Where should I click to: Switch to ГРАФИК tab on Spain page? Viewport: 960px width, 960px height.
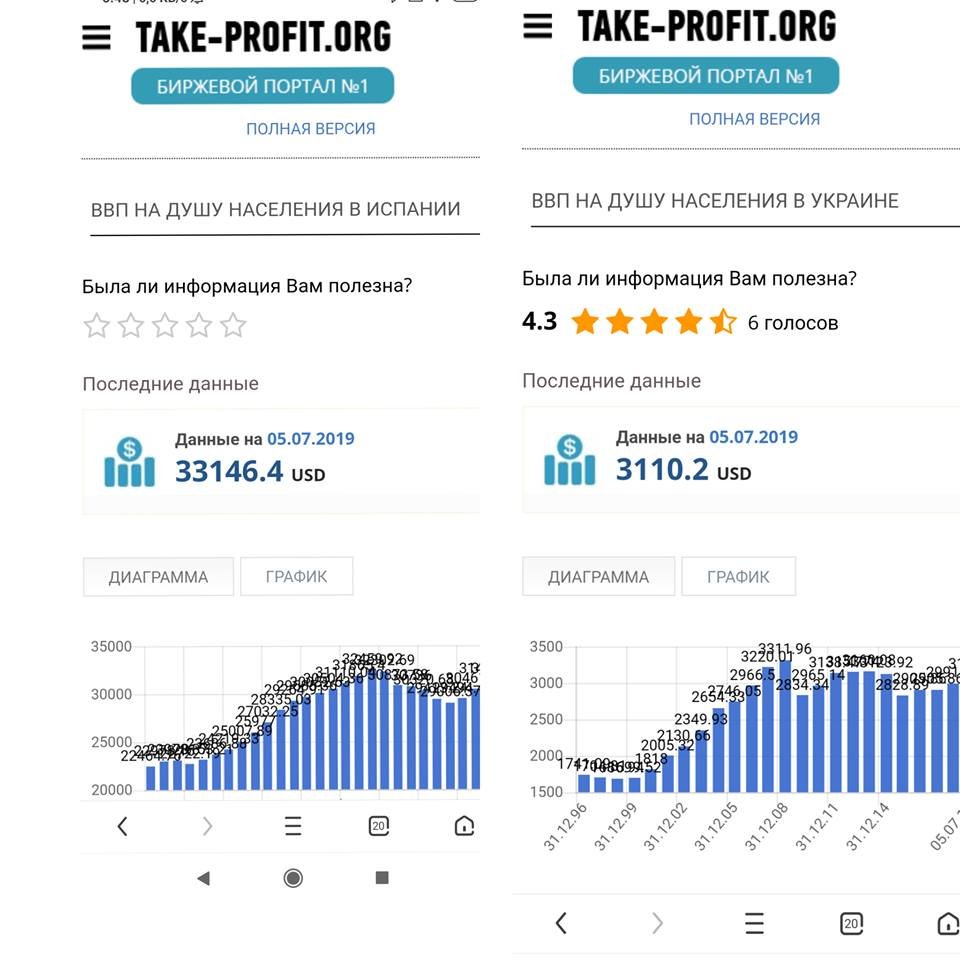click(297, 576)
